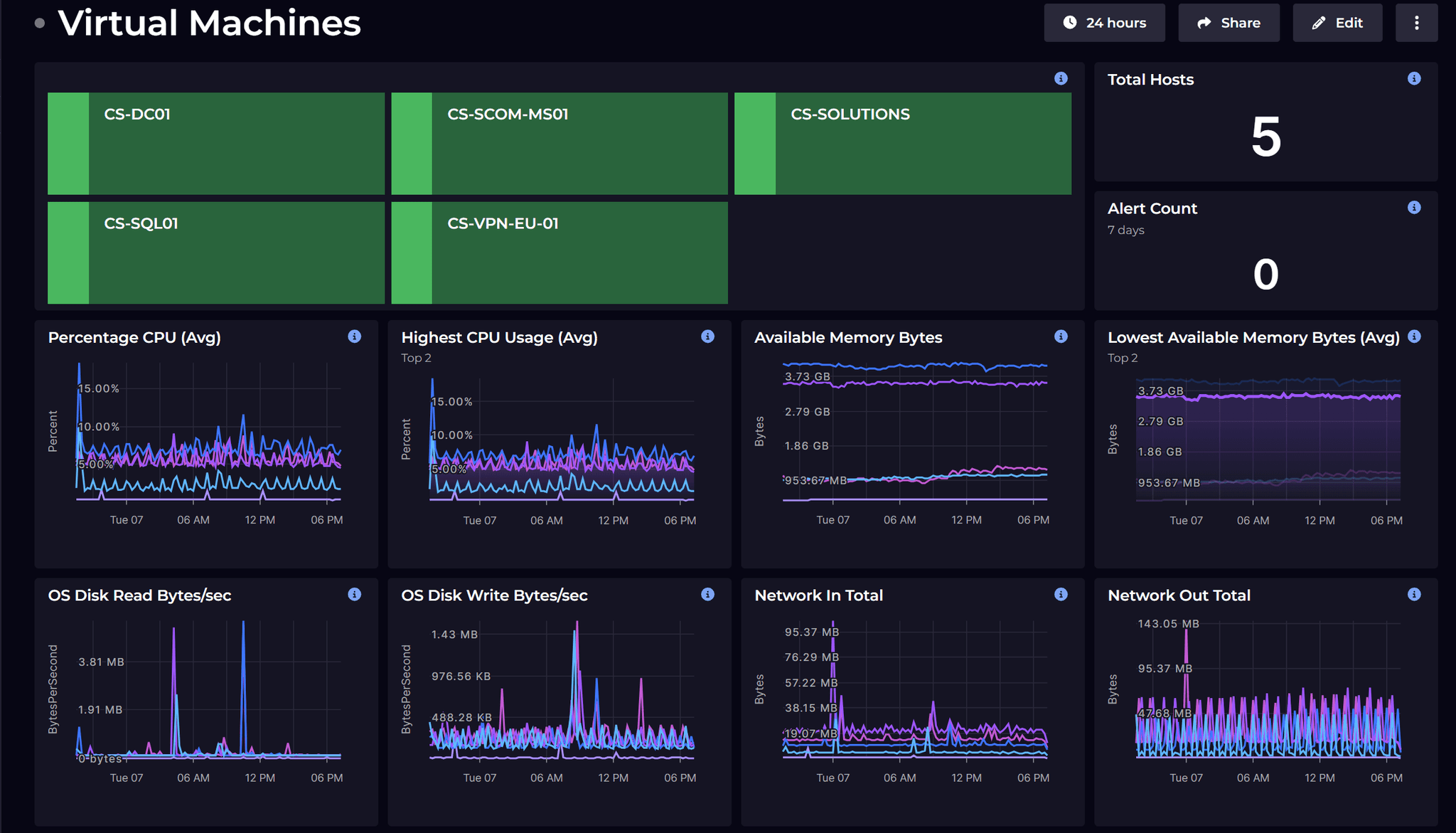Select the Virtual Machines dashboard title
This screenshot has height=833, width=1456.
[210, 23]
